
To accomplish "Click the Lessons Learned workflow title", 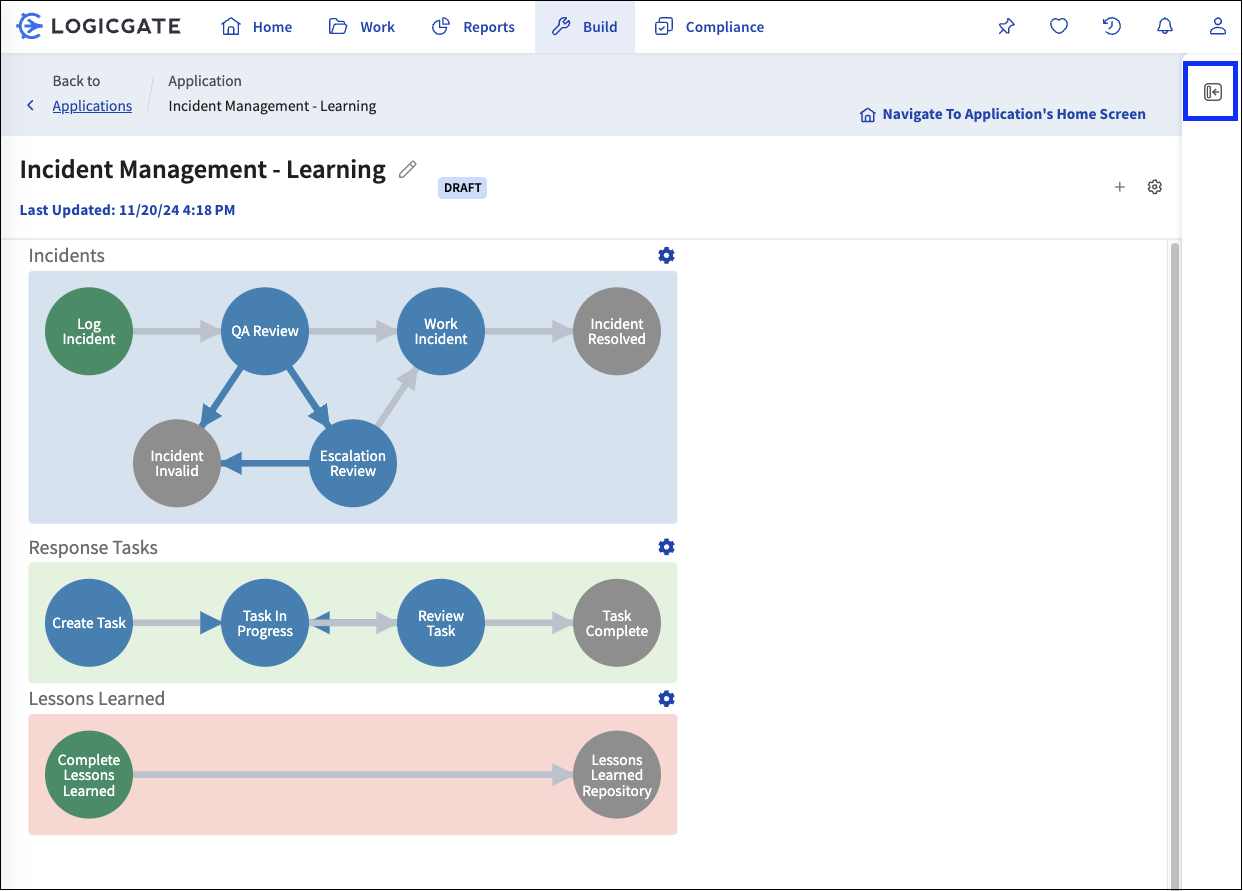I will click(x=97, y=699).
